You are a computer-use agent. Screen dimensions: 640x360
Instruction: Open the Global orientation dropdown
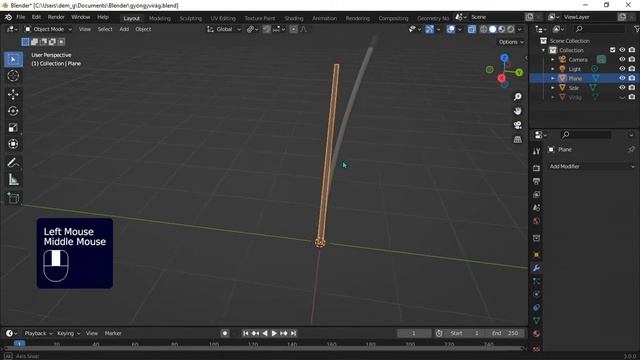(224, 29)
